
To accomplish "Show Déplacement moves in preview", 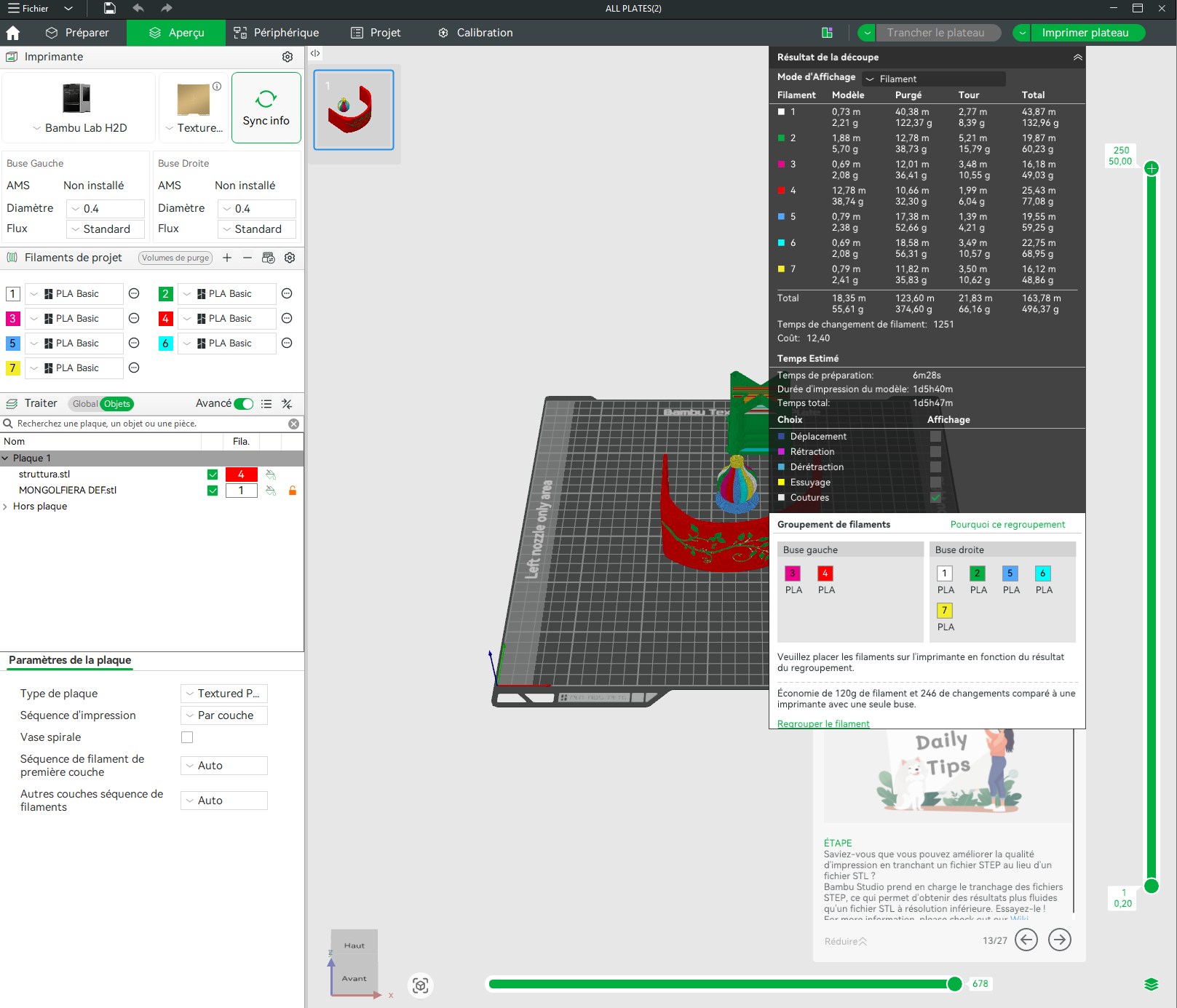I will pos(935,437).
